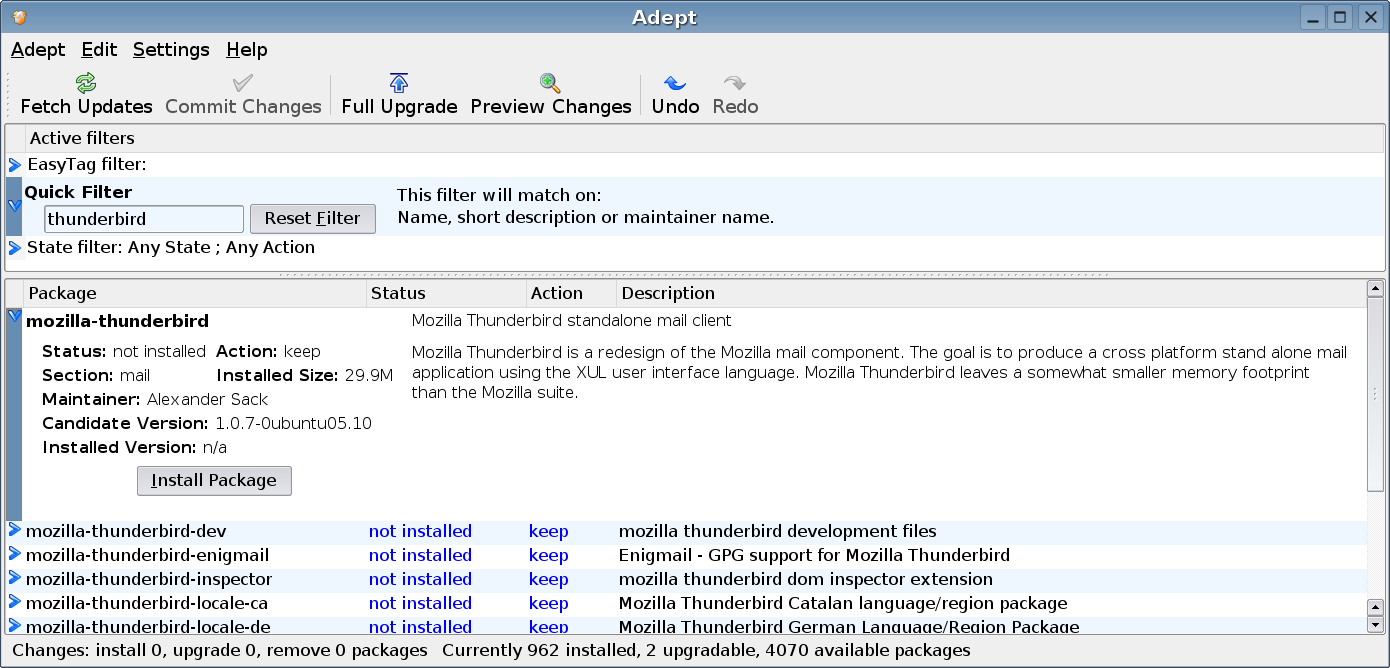1390x668 pixels.
Task: Open the Edit menu
Action: pyautogui.click(x=99, y=49)
